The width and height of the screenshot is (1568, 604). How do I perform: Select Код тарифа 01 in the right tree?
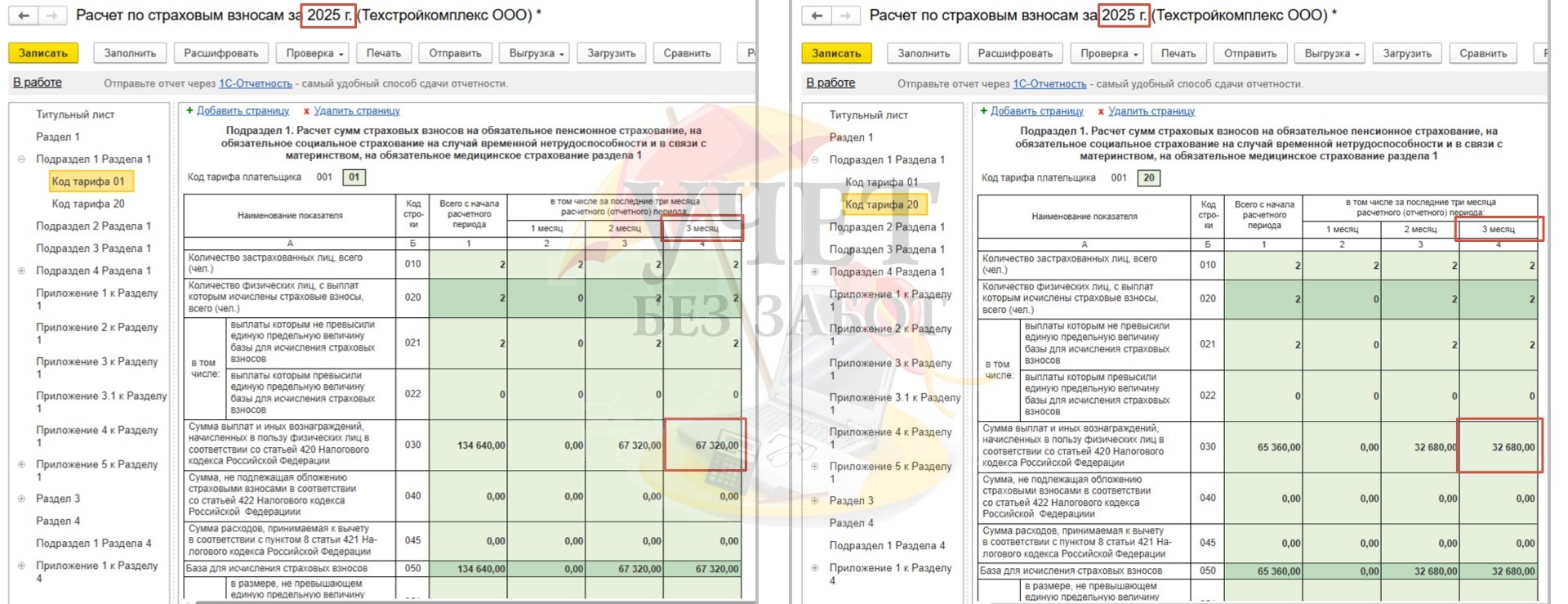point(881,182)
